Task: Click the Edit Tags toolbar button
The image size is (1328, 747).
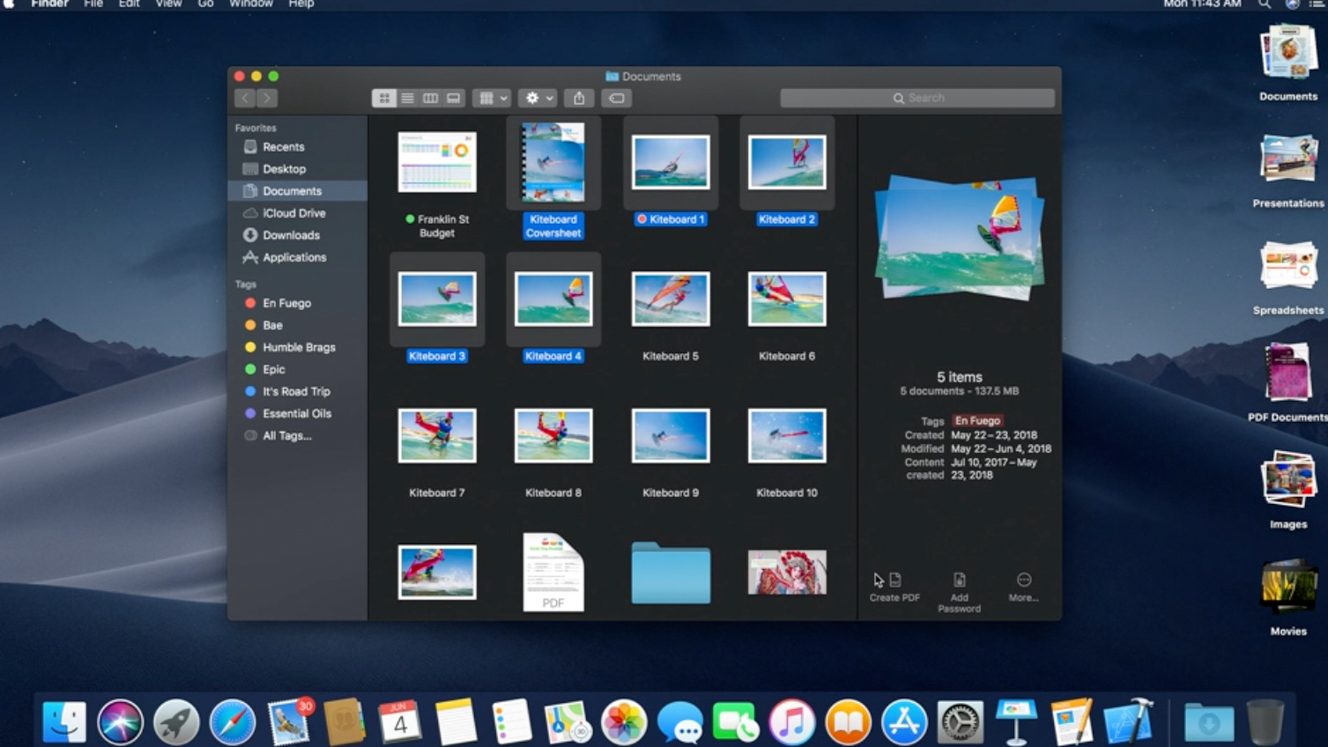Action: (617, 98)
